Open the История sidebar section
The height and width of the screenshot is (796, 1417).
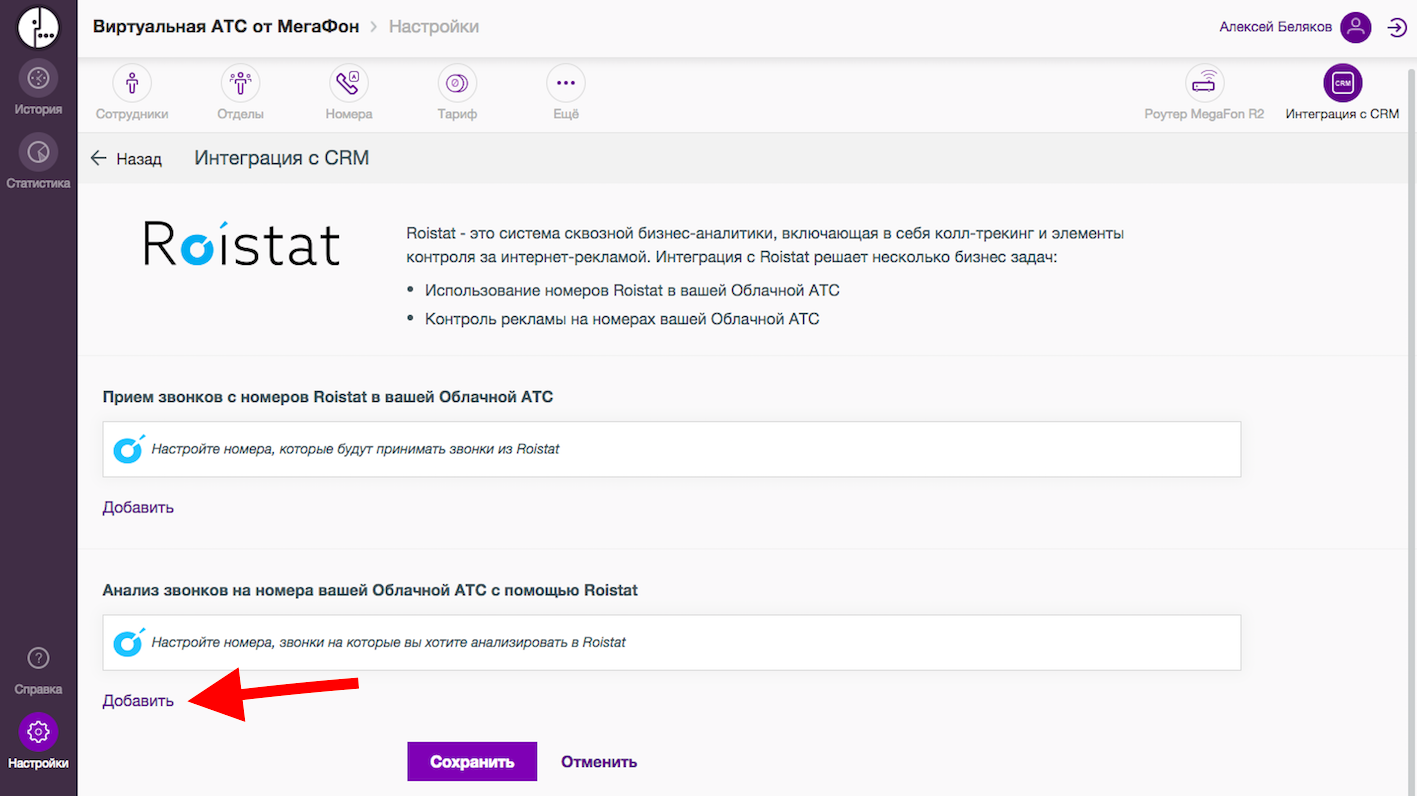tap(38, 88)
